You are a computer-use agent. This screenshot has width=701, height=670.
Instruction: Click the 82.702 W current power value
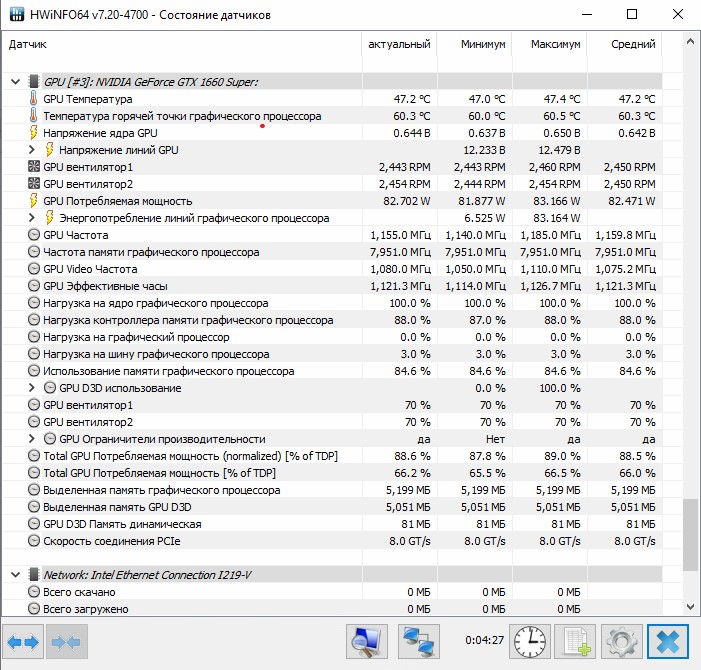[x=406, y=201]
